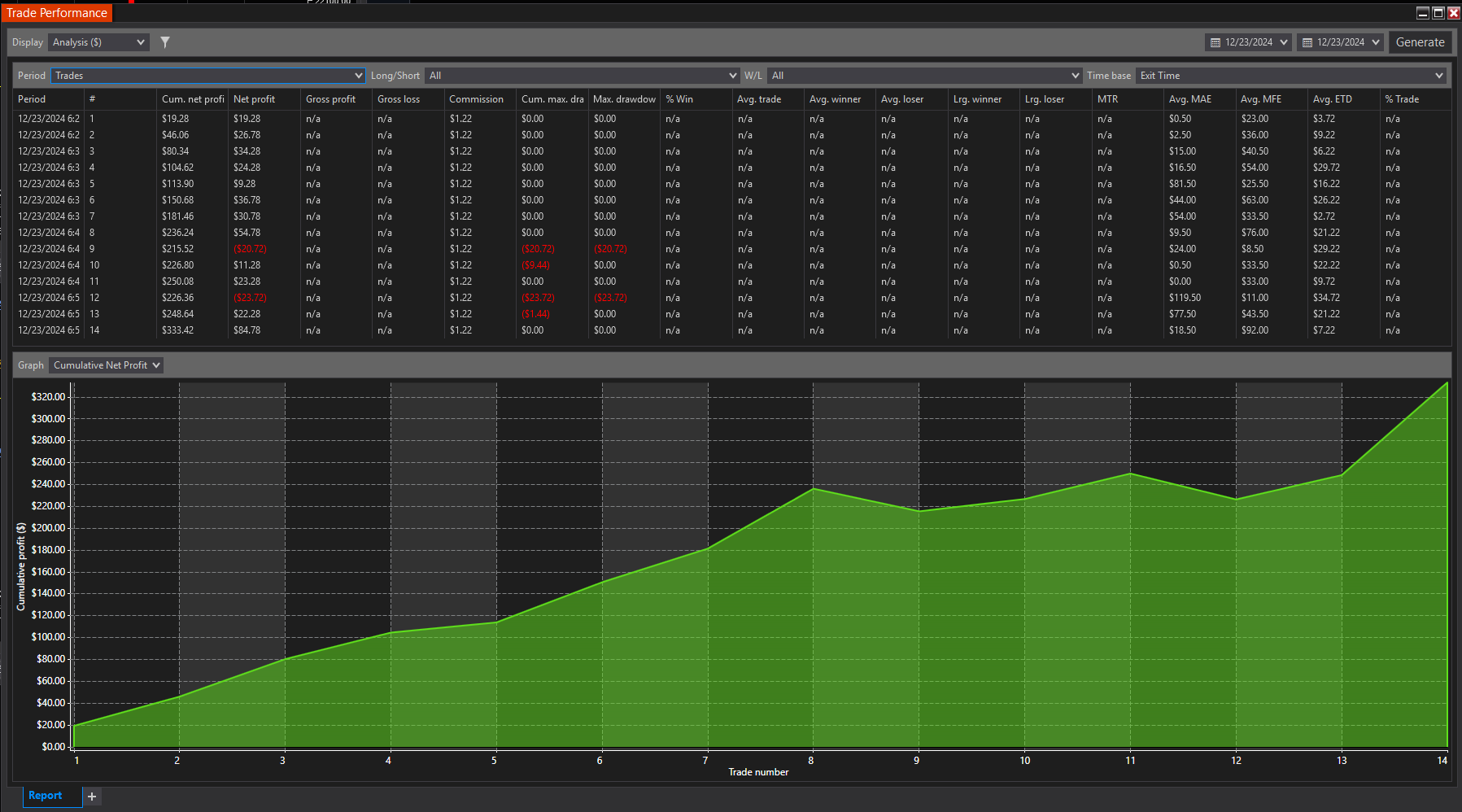
Task: Sort by Cum. net profit column header
Action: click(193, 99)
